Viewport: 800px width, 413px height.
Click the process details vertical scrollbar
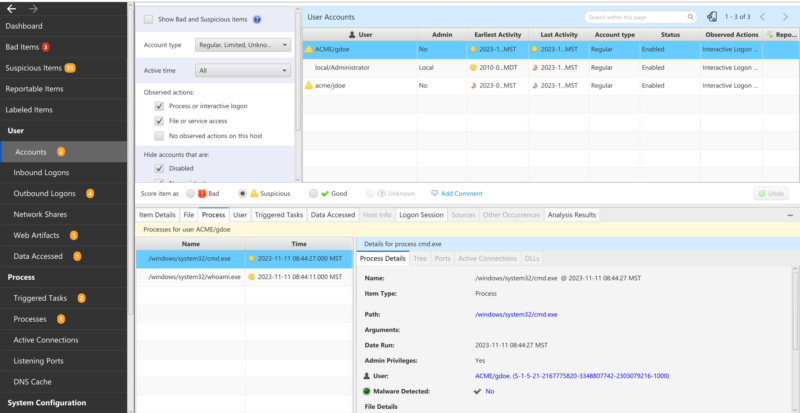click(795, 311)
